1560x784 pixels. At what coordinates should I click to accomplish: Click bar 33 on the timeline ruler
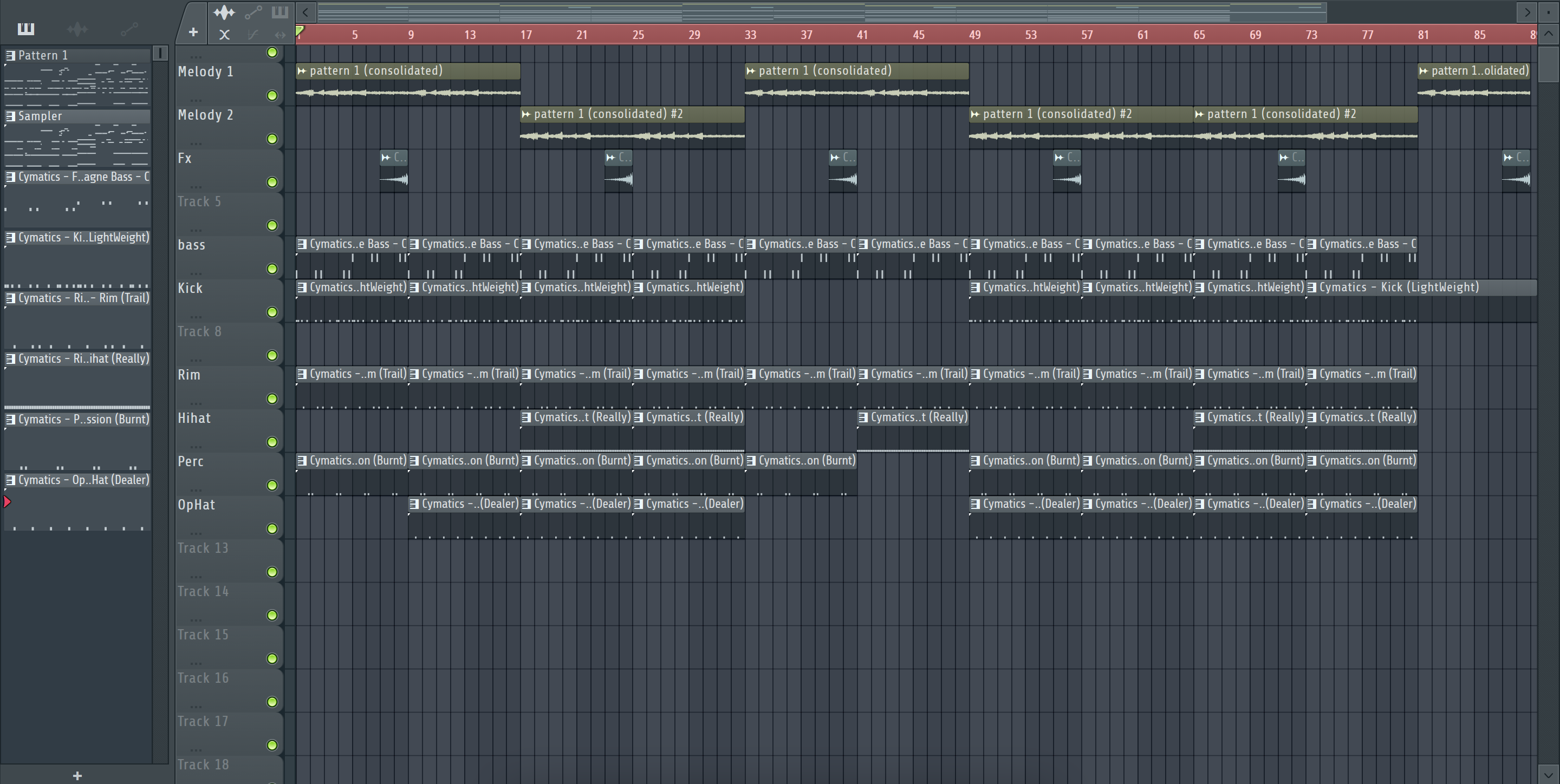750,35
